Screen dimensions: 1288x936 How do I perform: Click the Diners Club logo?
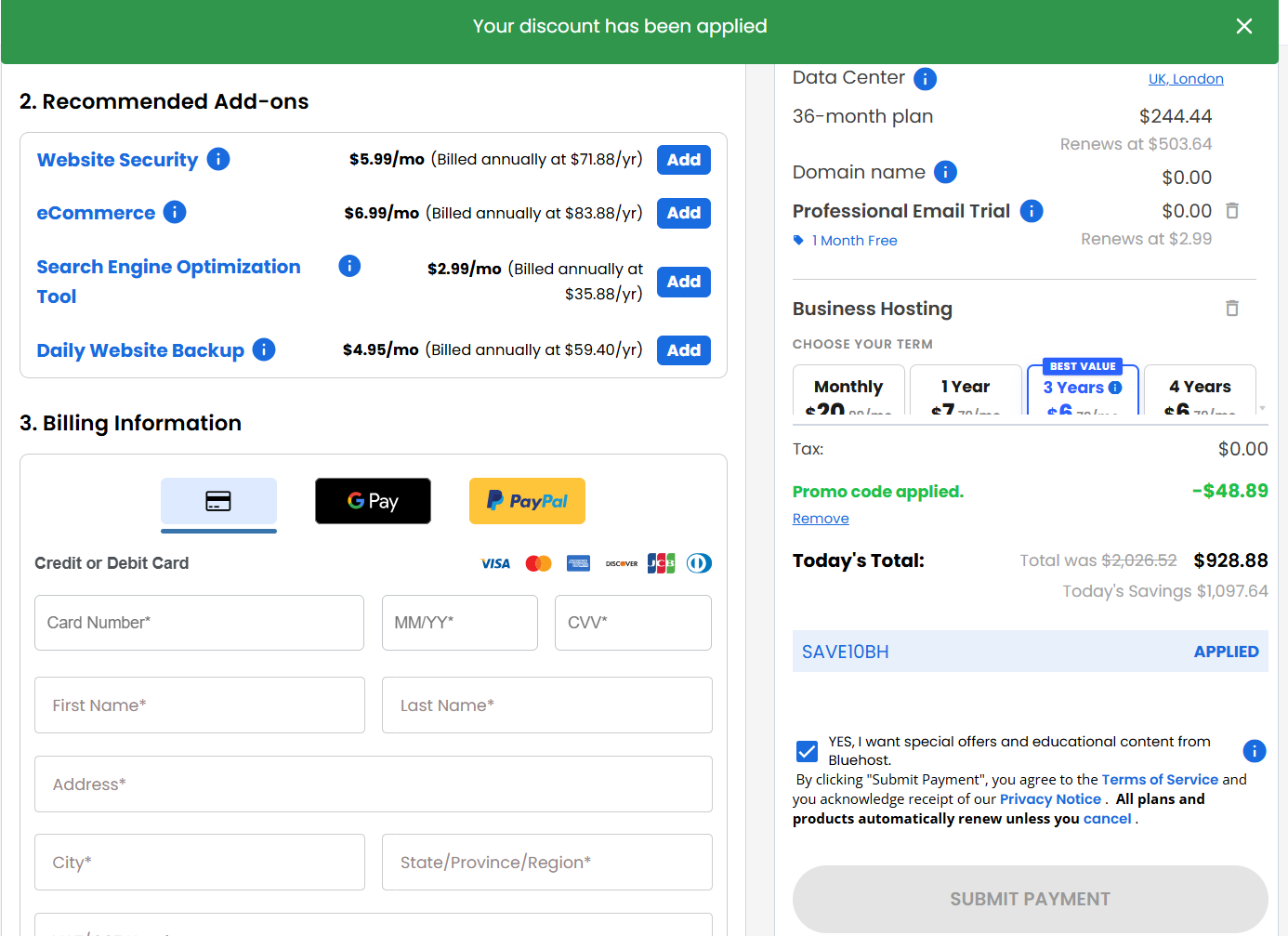pyautogui.click(x=699, y=563)
